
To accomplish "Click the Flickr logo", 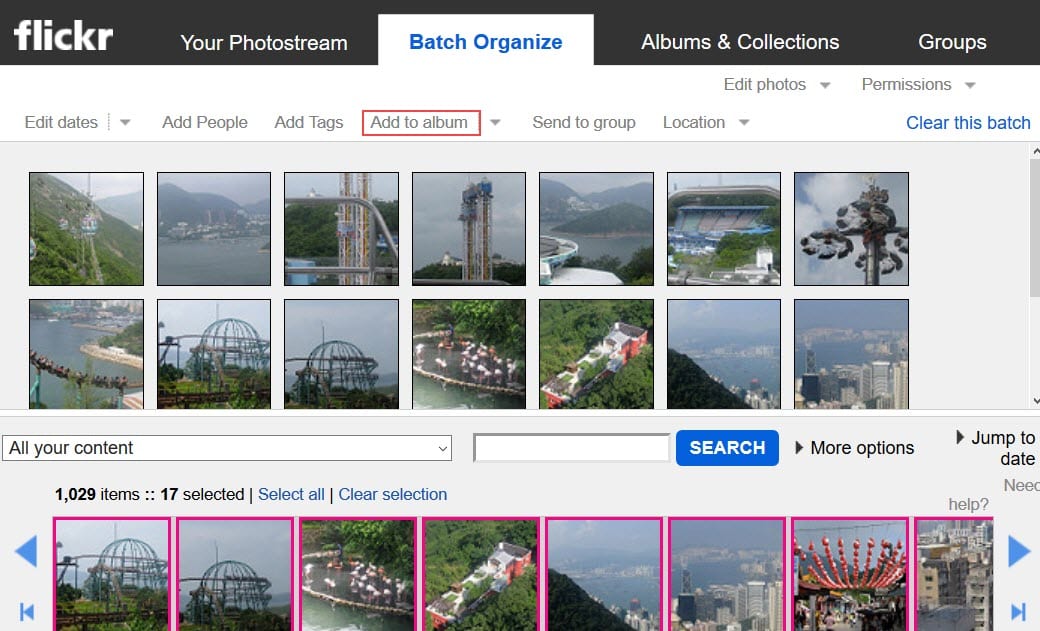I will click(x=64, y=36).
